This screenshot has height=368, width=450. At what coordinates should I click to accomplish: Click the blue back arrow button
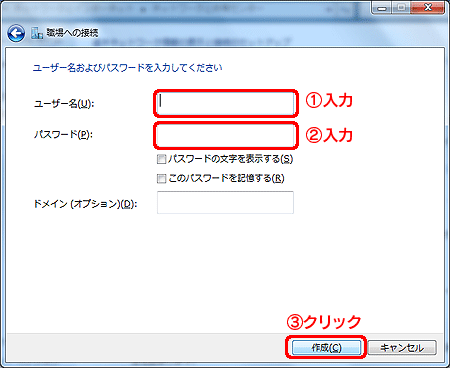pos(16,33)
